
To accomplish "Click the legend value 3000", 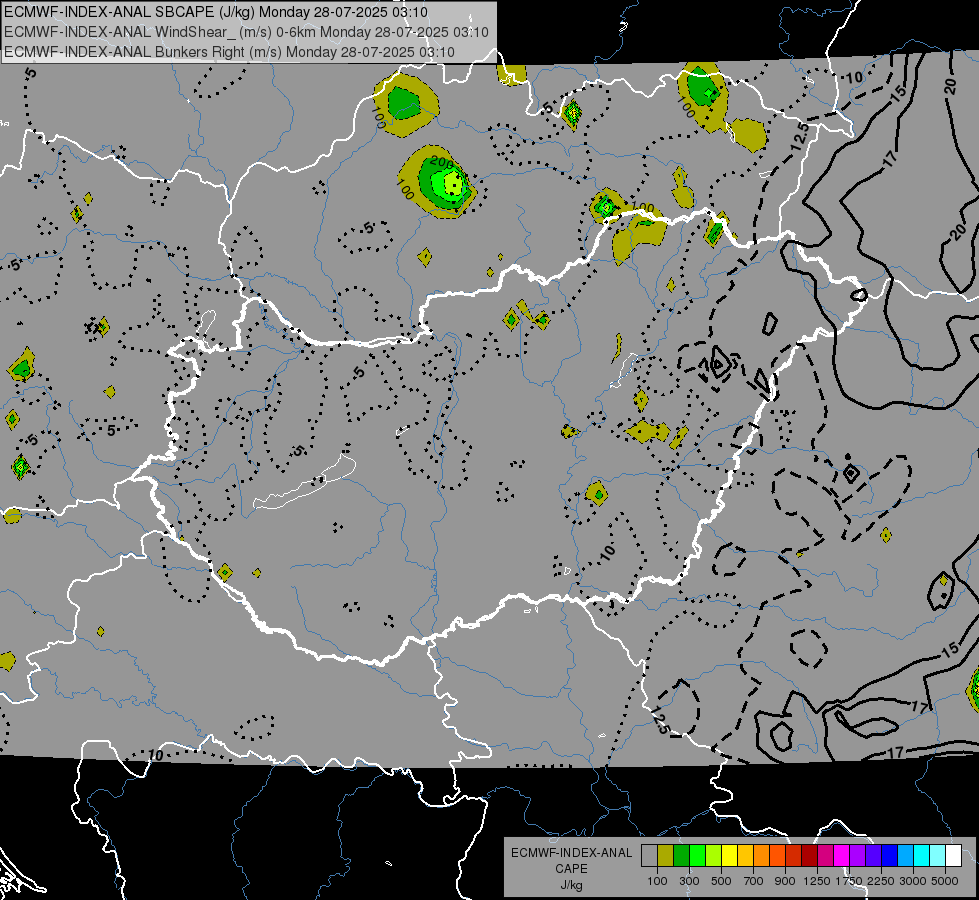I will point(913,881).
